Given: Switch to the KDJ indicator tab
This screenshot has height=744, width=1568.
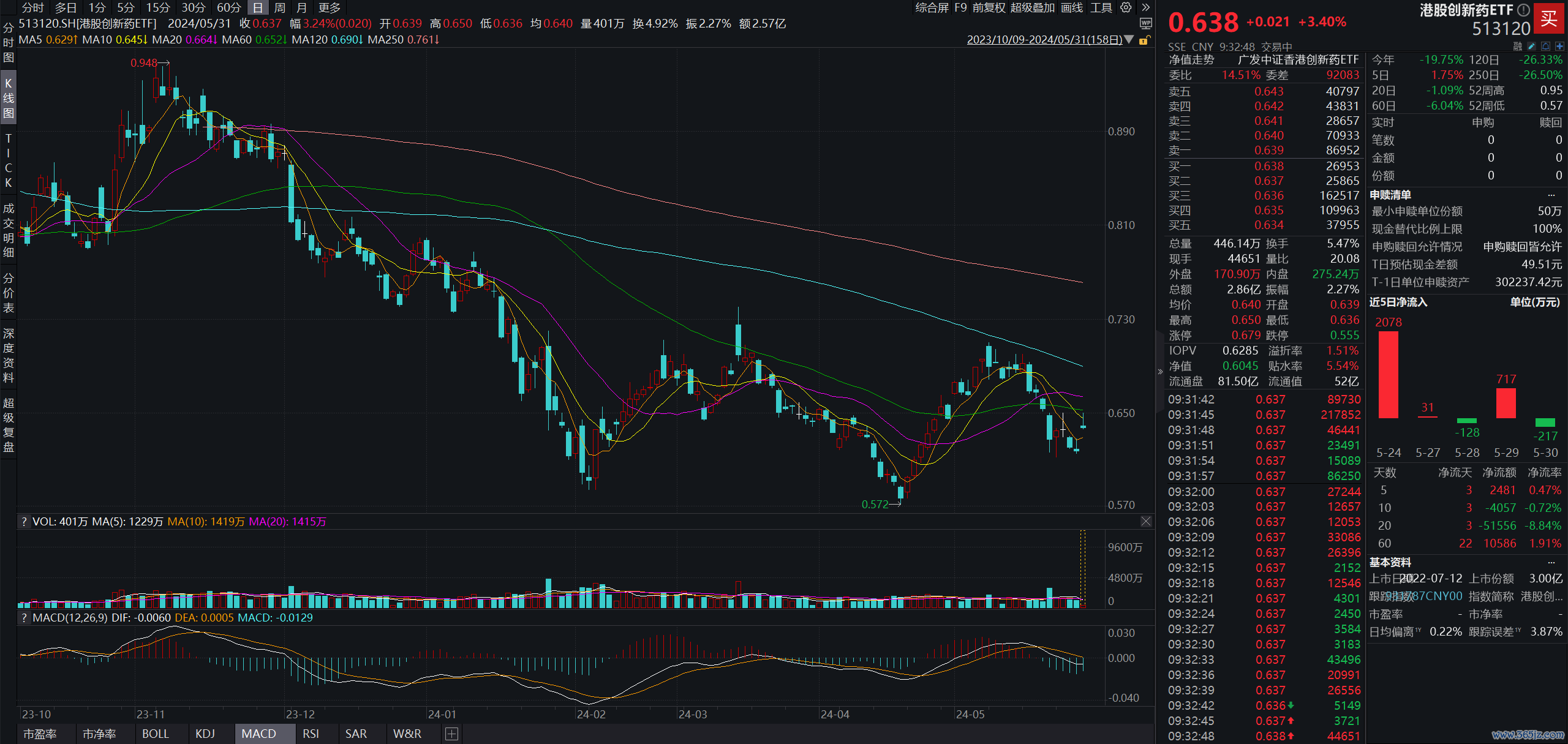Looking at the screenshot, I should [x=205, y=734].
